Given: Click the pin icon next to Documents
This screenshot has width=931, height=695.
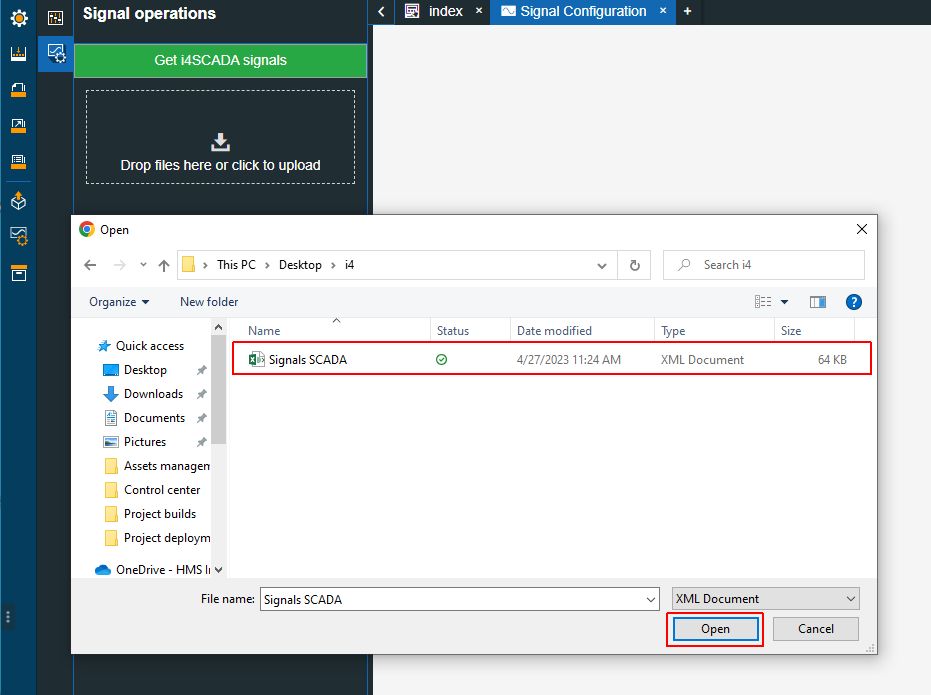Looking at the screenshot, I should point(202,418).
